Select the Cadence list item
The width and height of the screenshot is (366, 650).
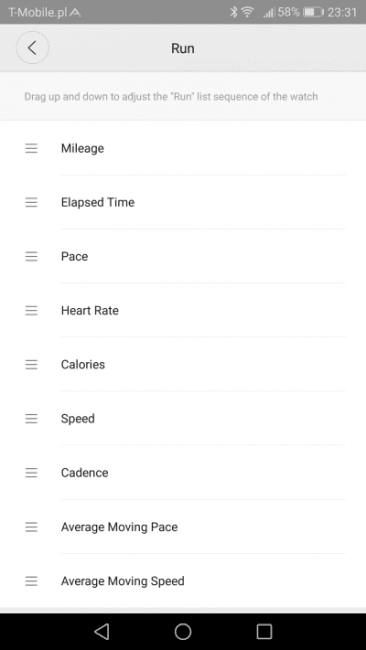[183, 473]
